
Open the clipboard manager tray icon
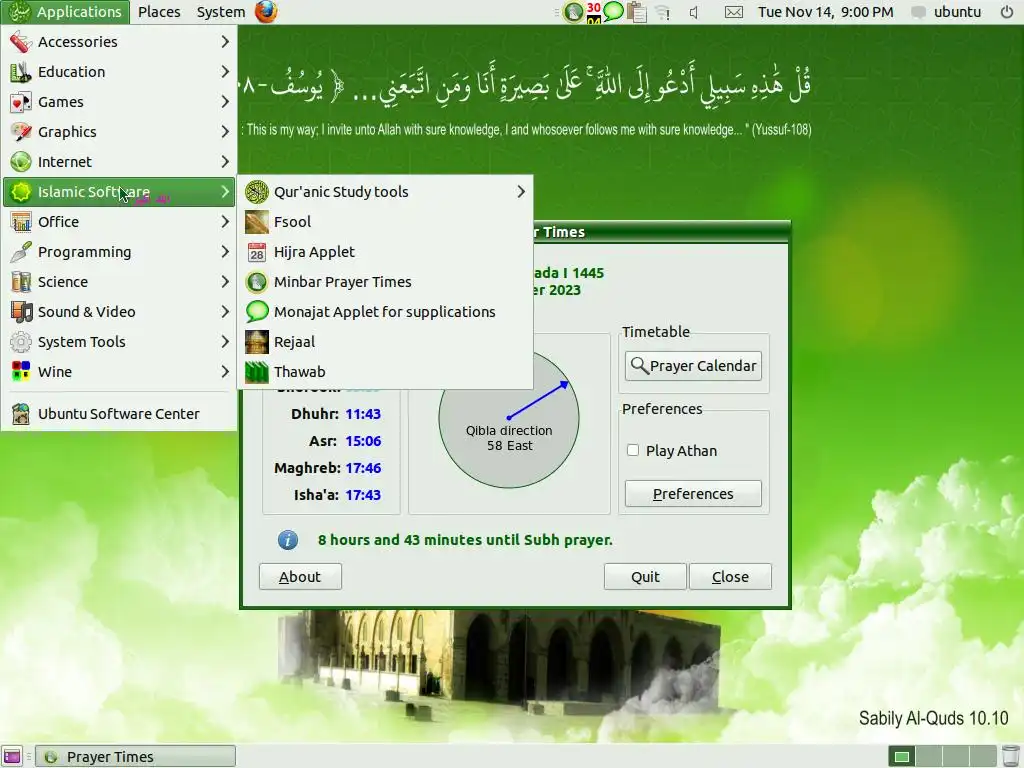click(636, 12)
